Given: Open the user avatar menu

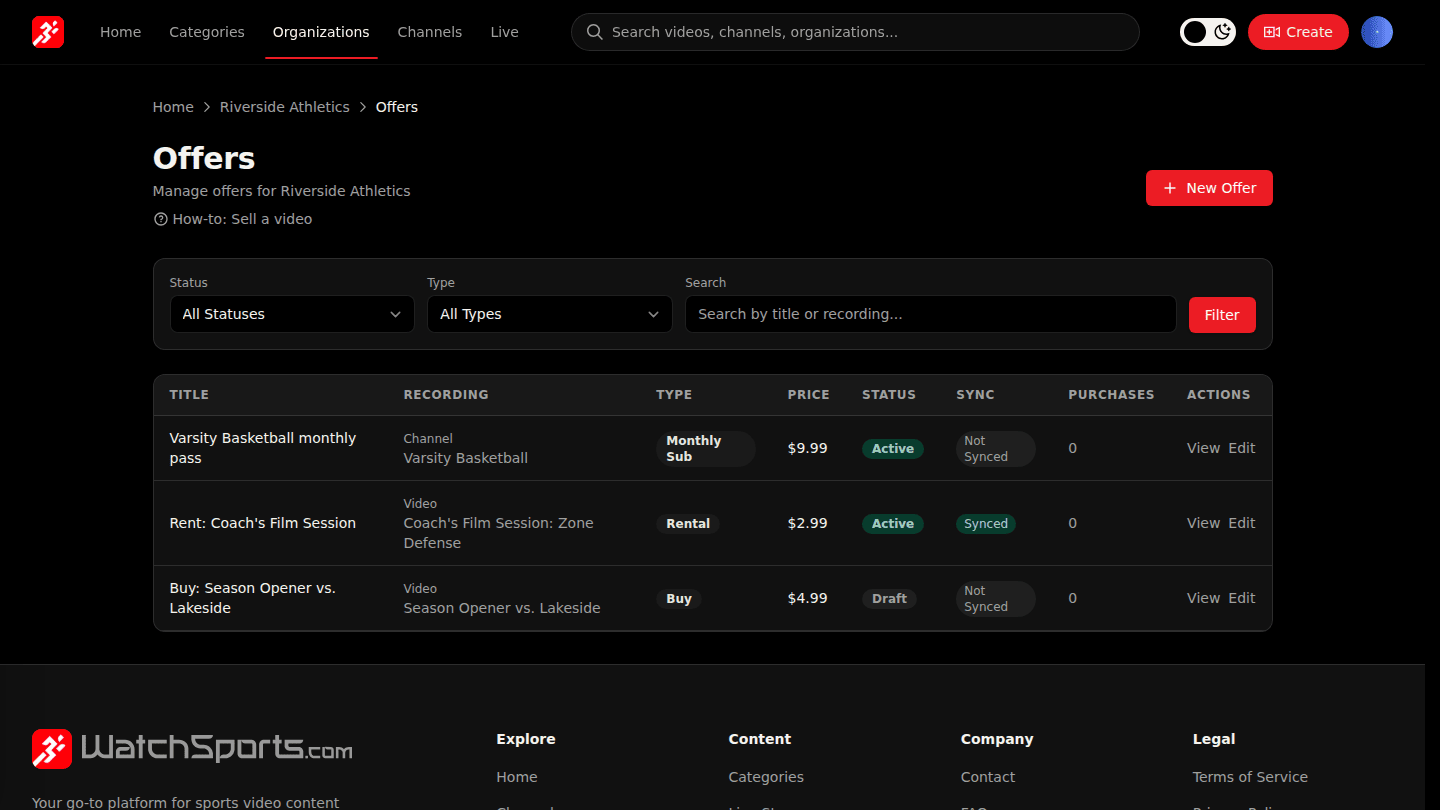Looking at the screenshot, I should [x=1377, y=32].
